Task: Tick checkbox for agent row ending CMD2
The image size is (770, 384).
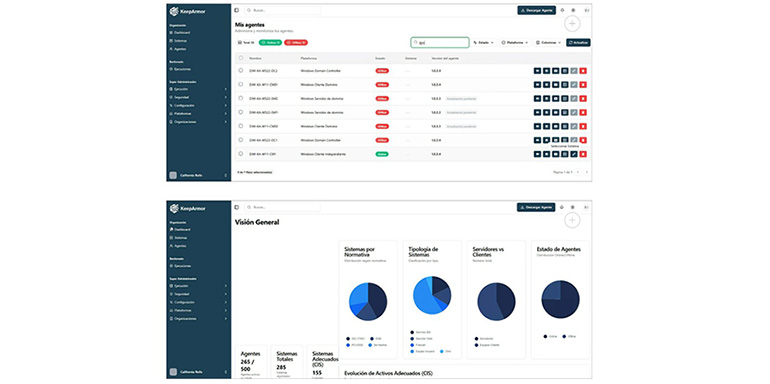Action: pyautogui.click(x=241, y=126)
